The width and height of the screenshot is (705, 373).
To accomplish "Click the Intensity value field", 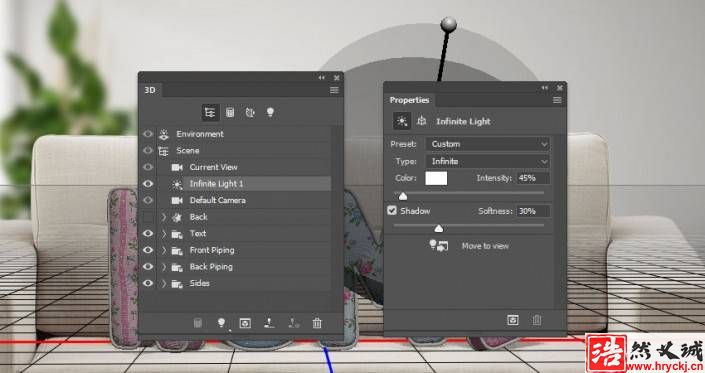I will [x=533, y=178].
